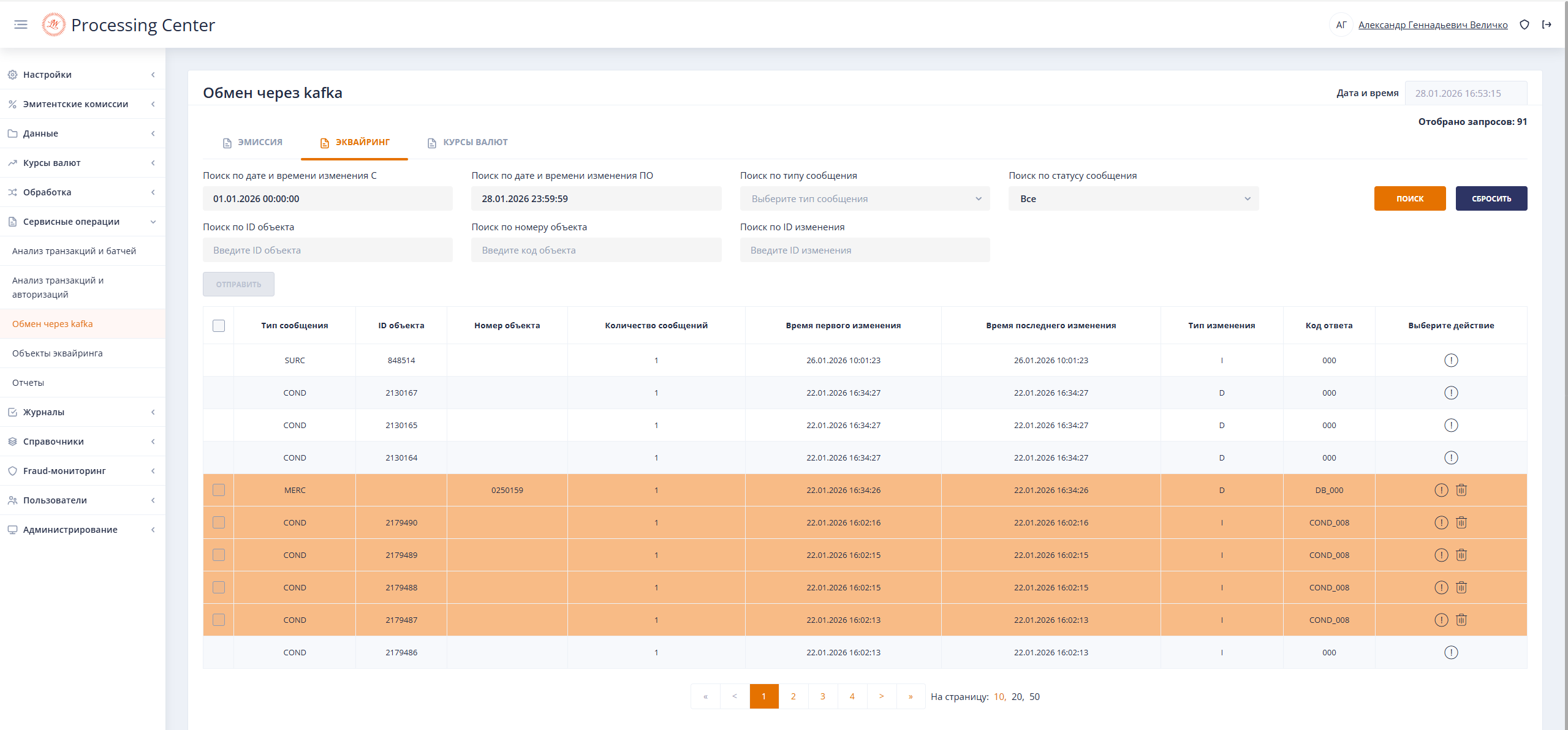Check the MERC row checkbox
Screen dimensions: 1568x730
[219, 490]
